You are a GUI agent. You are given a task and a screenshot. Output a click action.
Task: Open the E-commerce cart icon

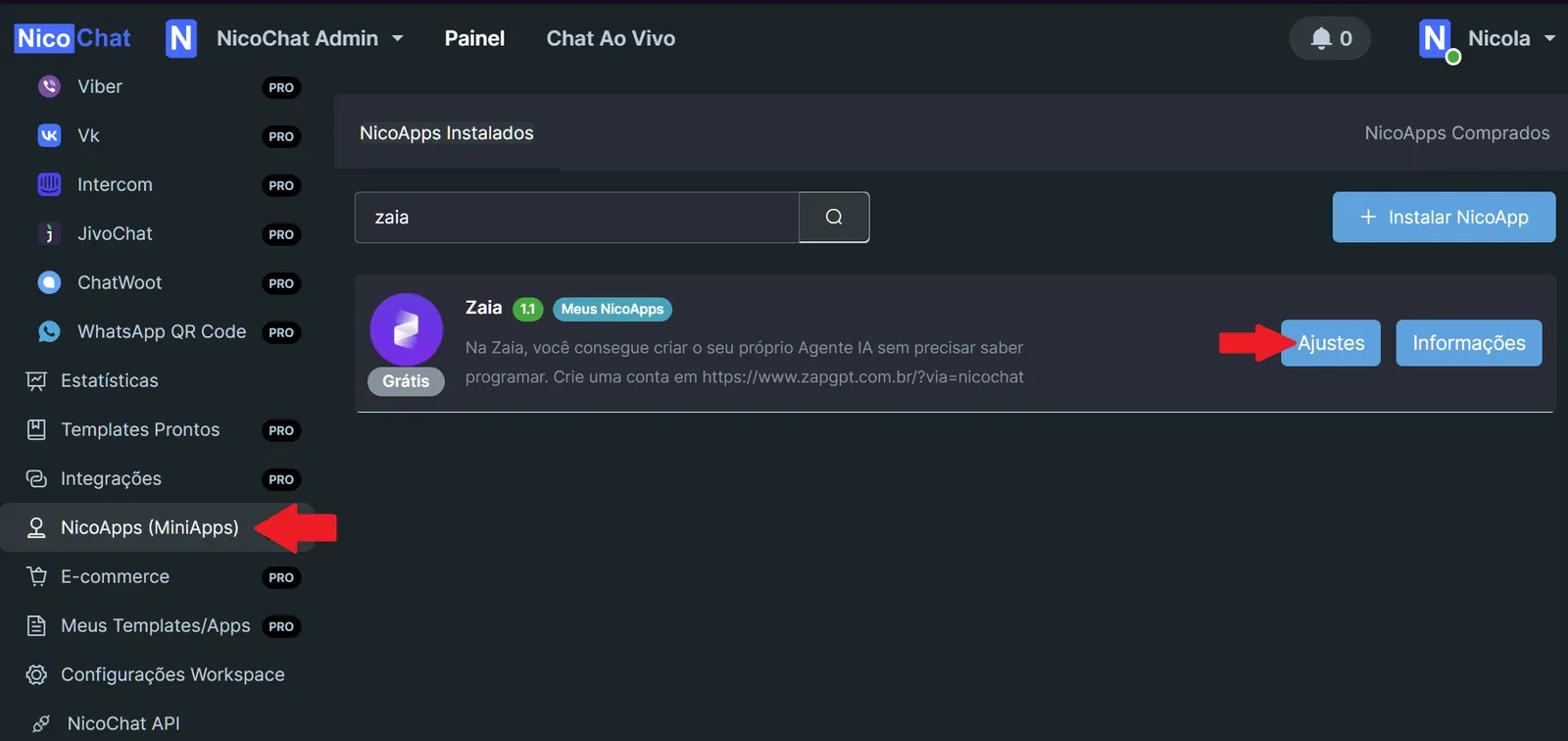[36, 576]
